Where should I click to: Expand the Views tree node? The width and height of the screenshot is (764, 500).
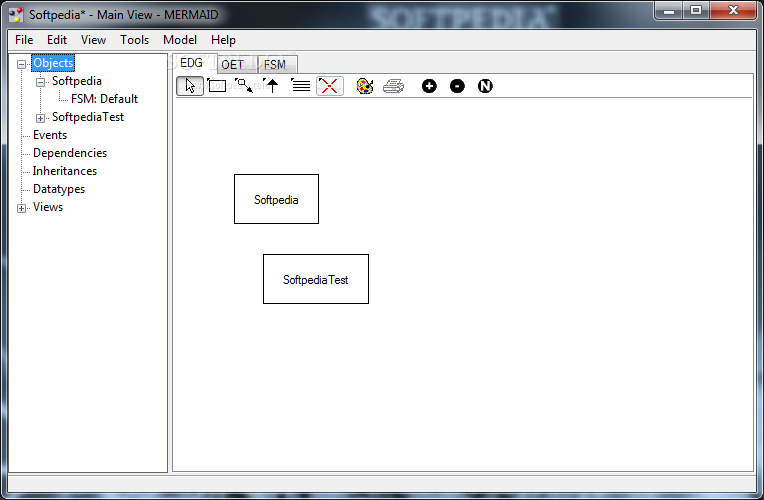click(x=21, y=209)
